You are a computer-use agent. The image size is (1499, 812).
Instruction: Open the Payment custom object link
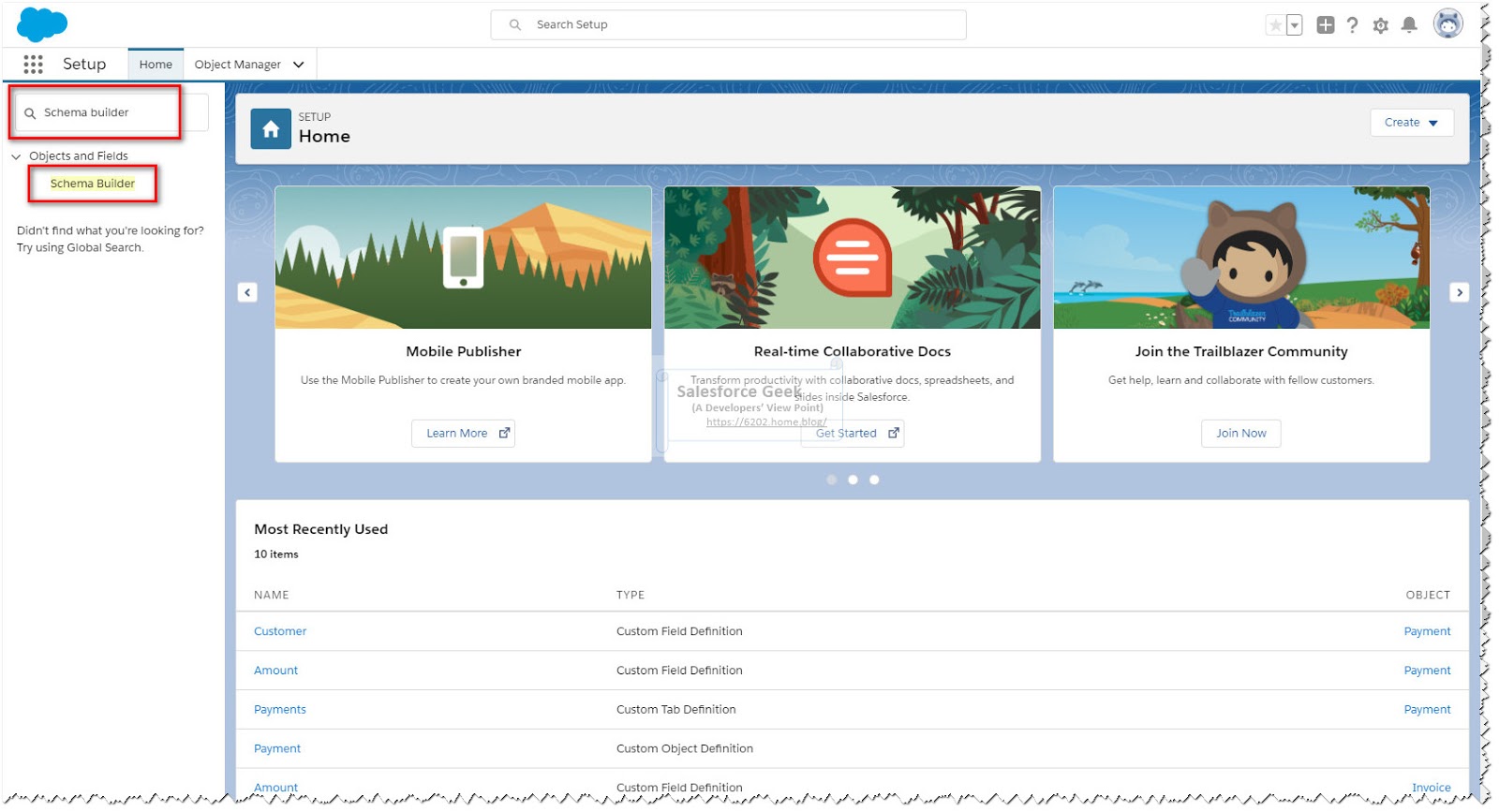(x=277, y=748)
